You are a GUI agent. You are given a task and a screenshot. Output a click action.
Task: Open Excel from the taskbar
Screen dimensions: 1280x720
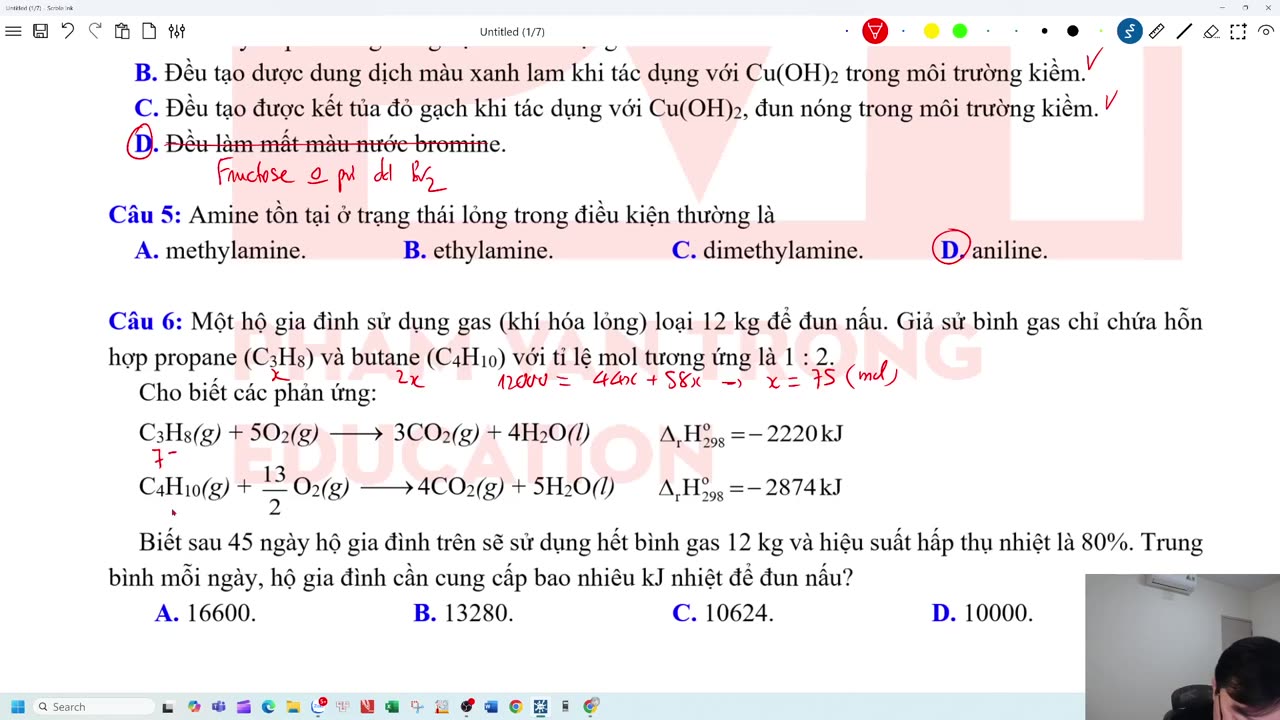tap(392, 707)
